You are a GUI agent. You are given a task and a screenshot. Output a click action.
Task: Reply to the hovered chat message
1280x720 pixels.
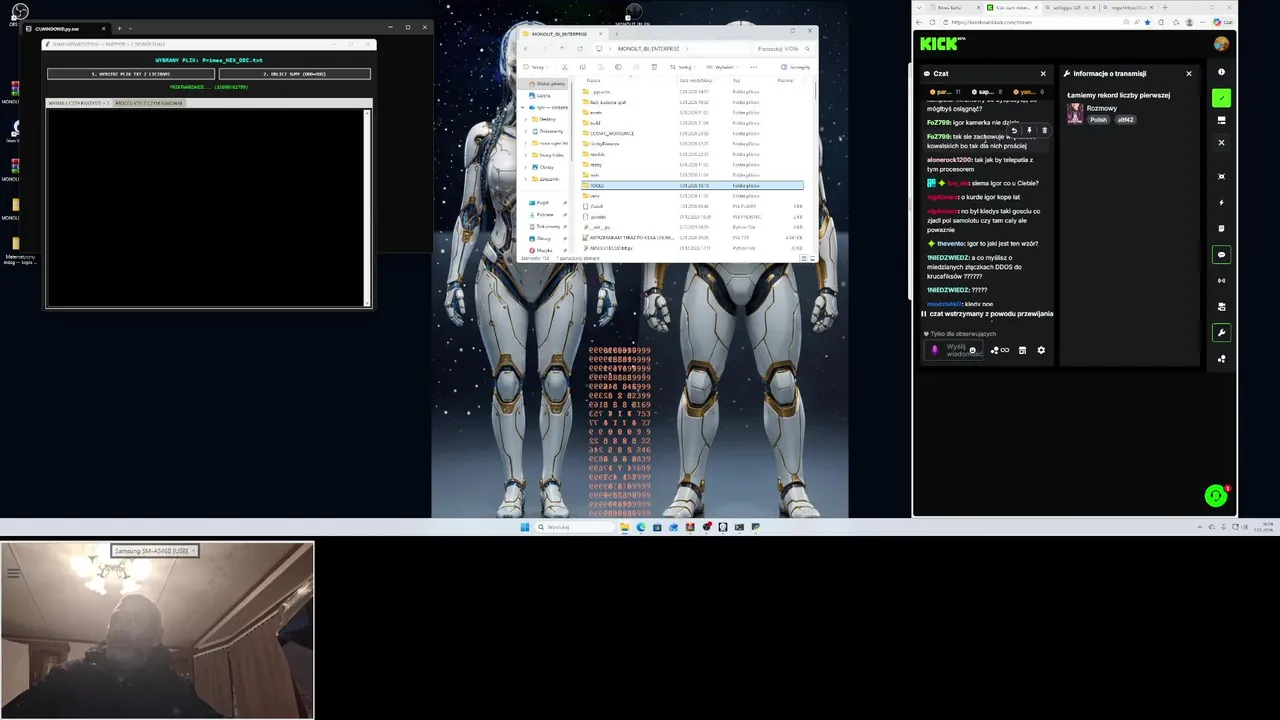(x=1014, y=130)
